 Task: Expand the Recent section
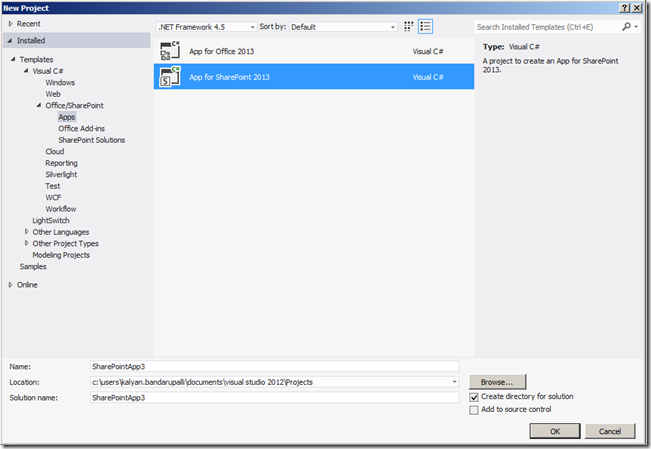tap(10, 24)
